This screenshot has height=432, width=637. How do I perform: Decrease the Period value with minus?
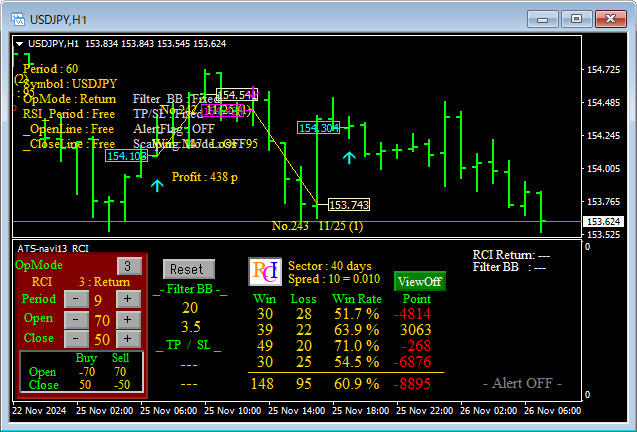pyautogui.click(x=76, y=299)
